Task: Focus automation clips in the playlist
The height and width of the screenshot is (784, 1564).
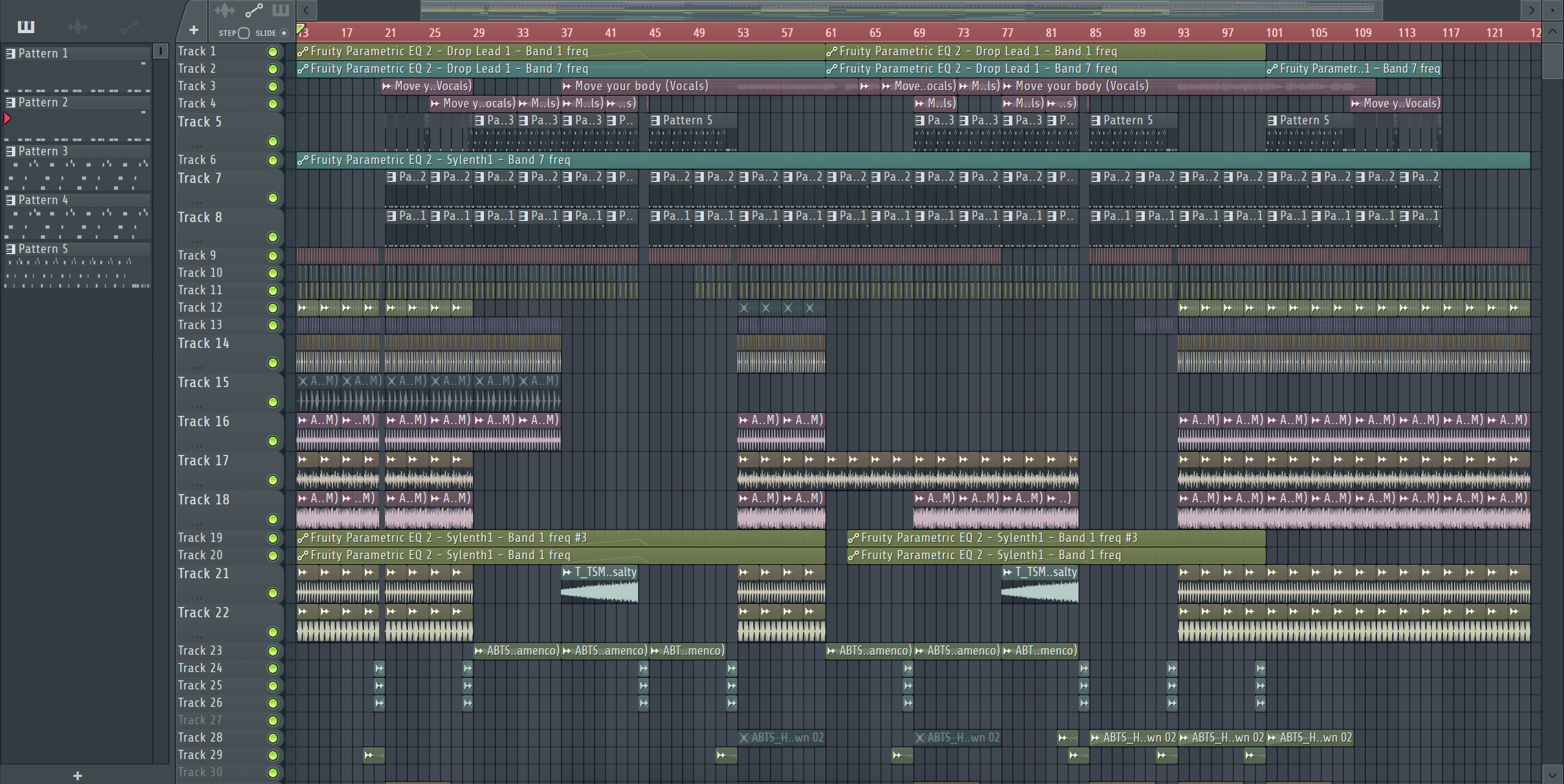Action: pyautogui.click(x=254, y=10)
